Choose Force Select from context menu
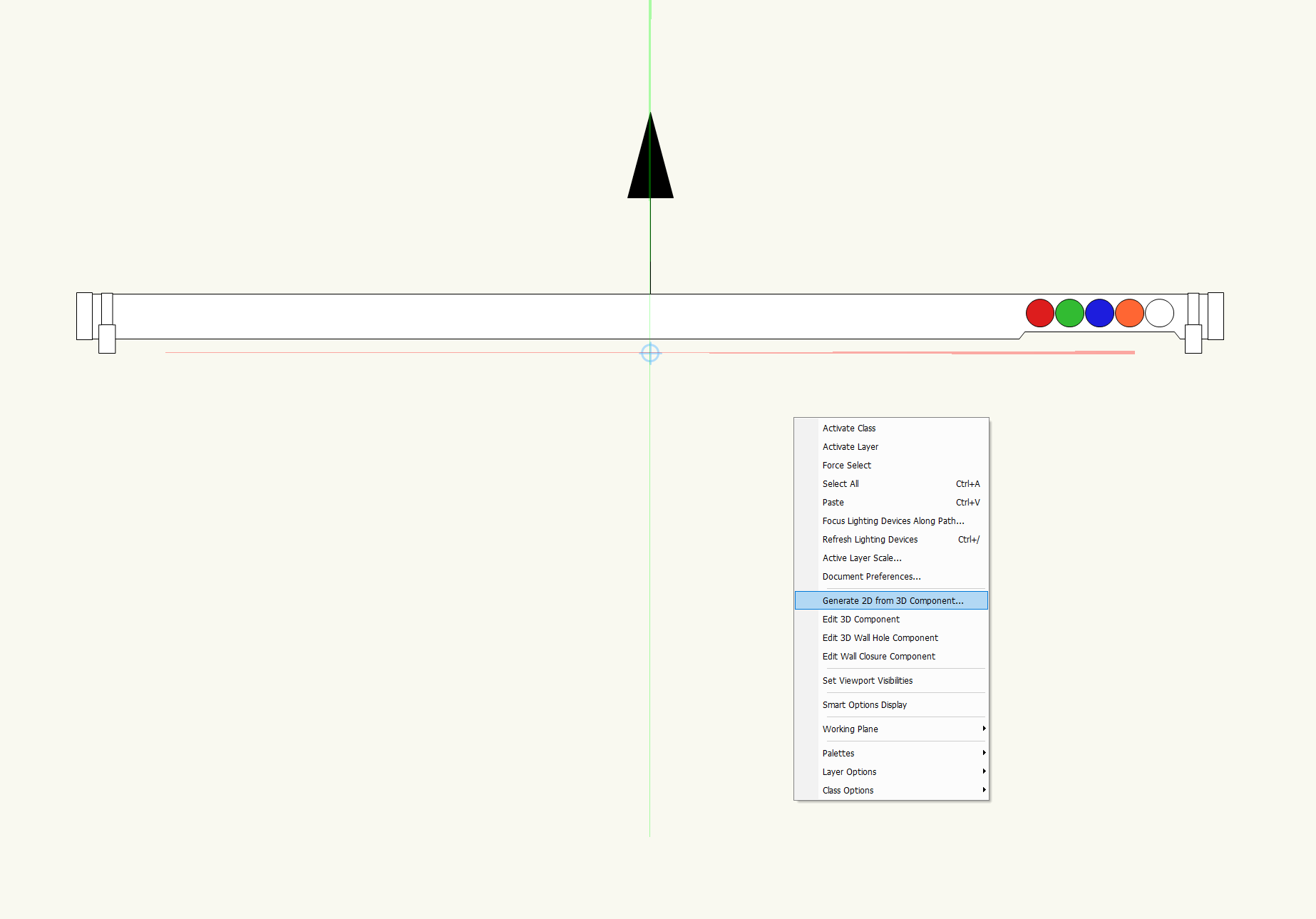Screen dimensions: 1316x919 (x=846, y=466)
